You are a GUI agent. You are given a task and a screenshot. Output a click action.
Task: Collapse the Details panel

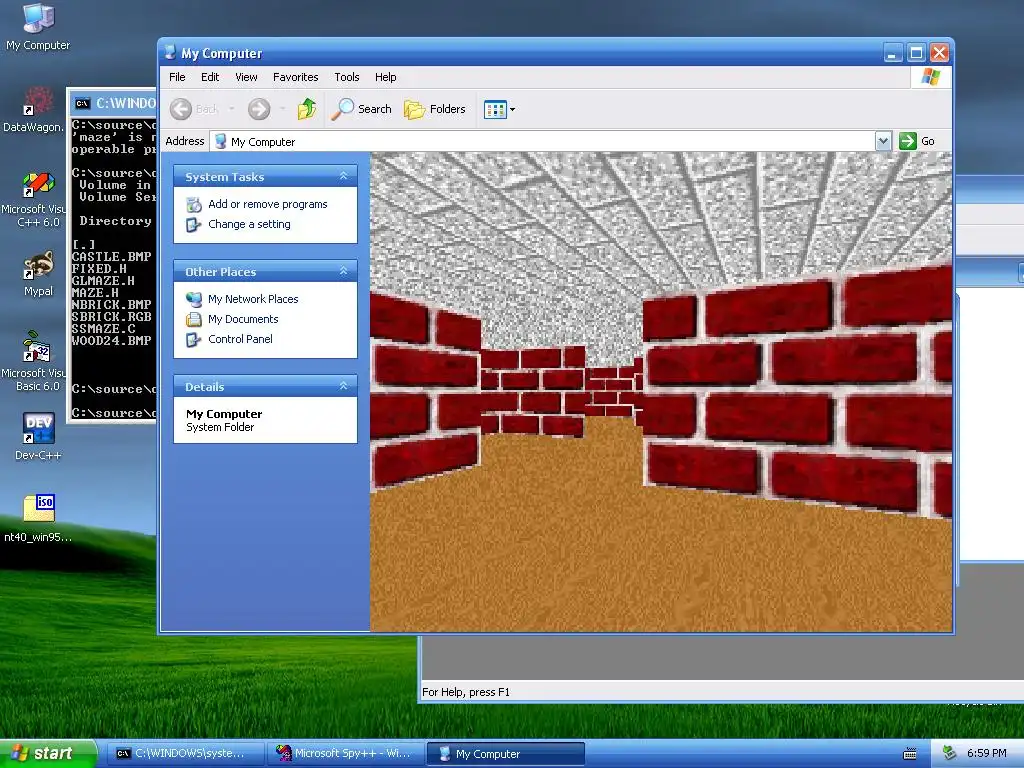coord(343,386)
